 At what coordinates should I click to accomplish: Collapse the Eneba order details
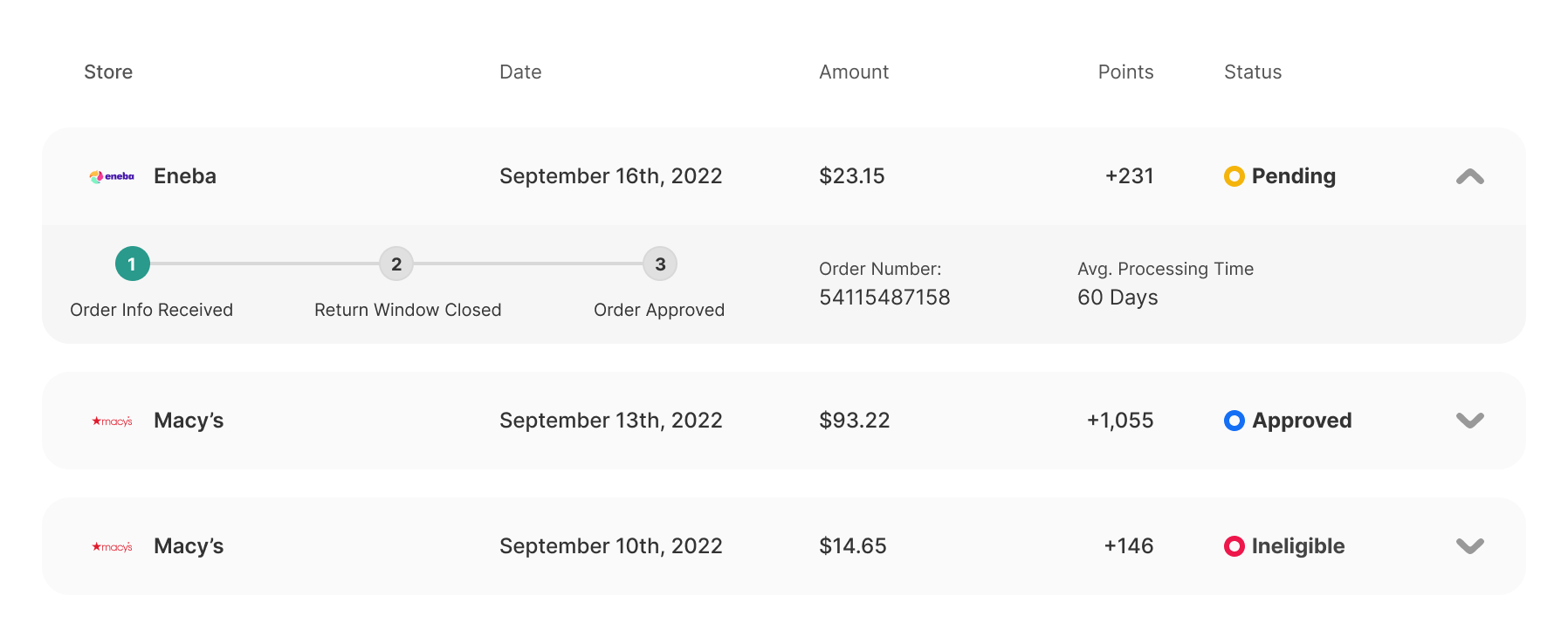pyautogui.click(x=1469, y=176)
